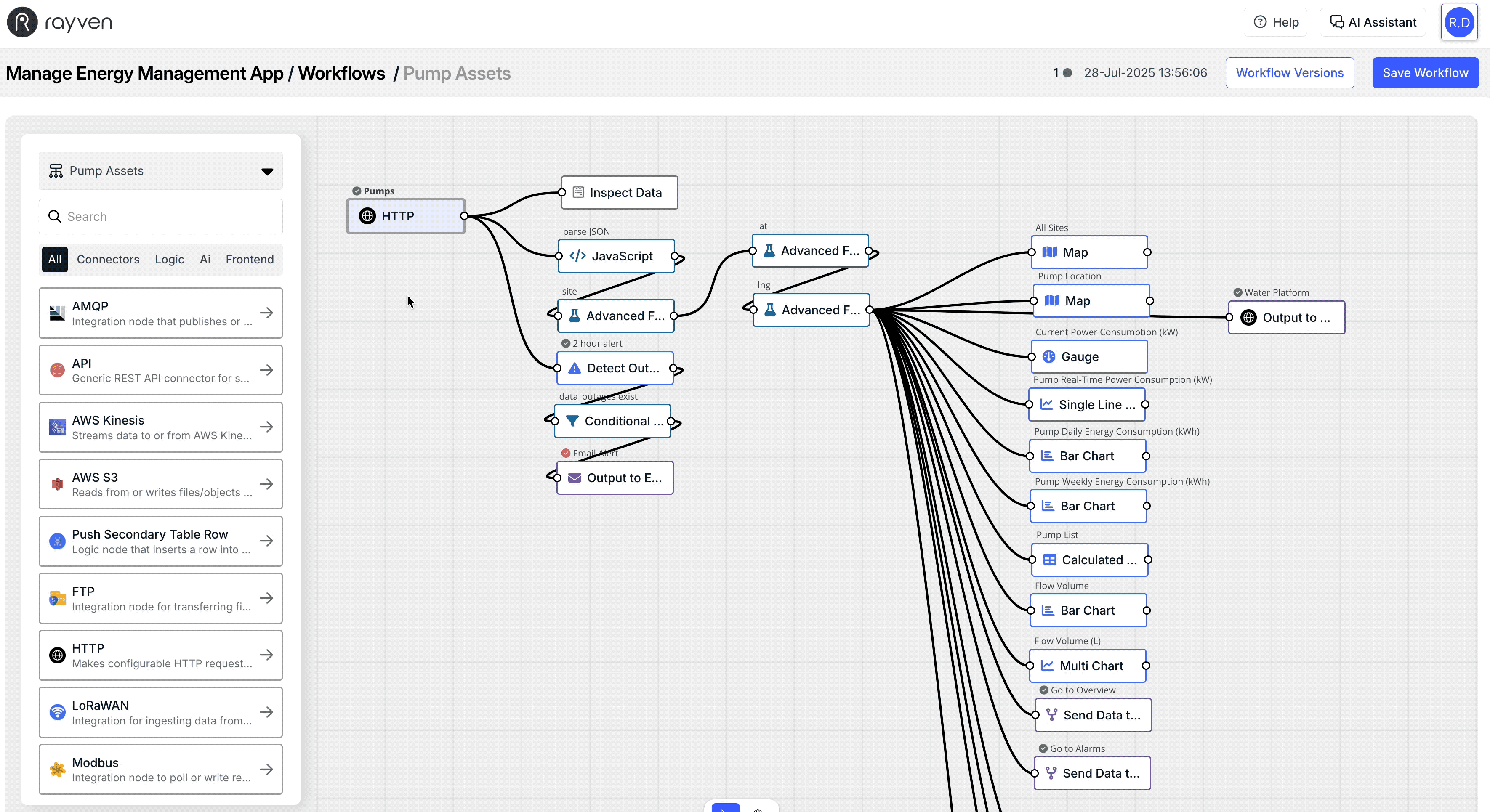Select the lng Advanced Function node
This screenshot has height=812, width=1490.
811,310
